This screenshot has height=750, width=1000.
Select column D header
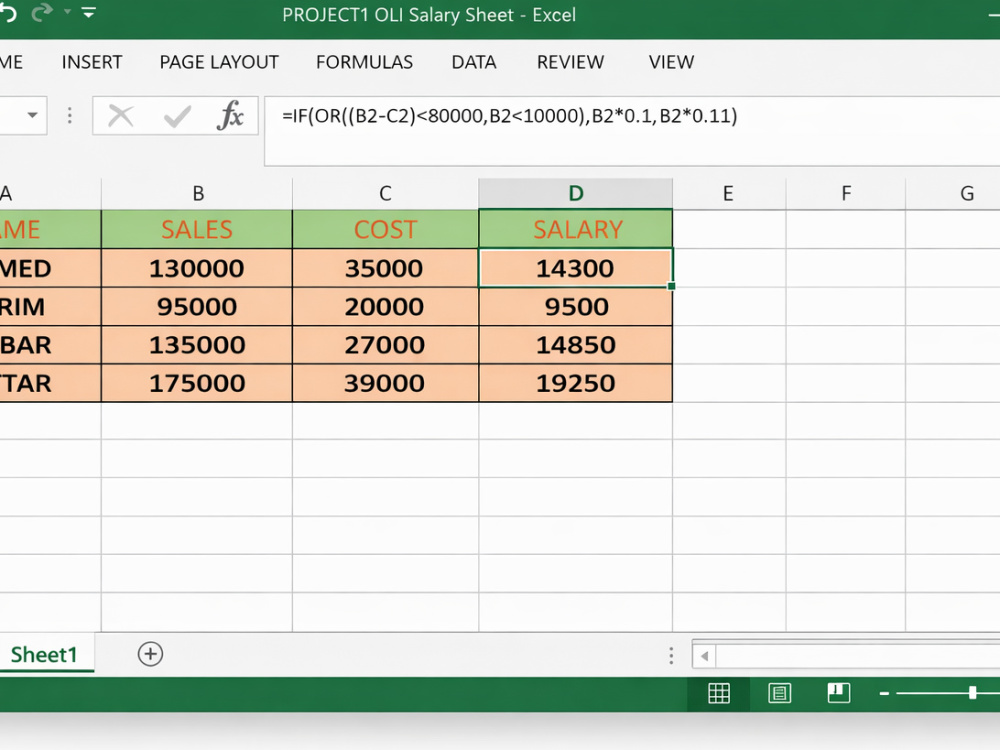coord(575,193)
